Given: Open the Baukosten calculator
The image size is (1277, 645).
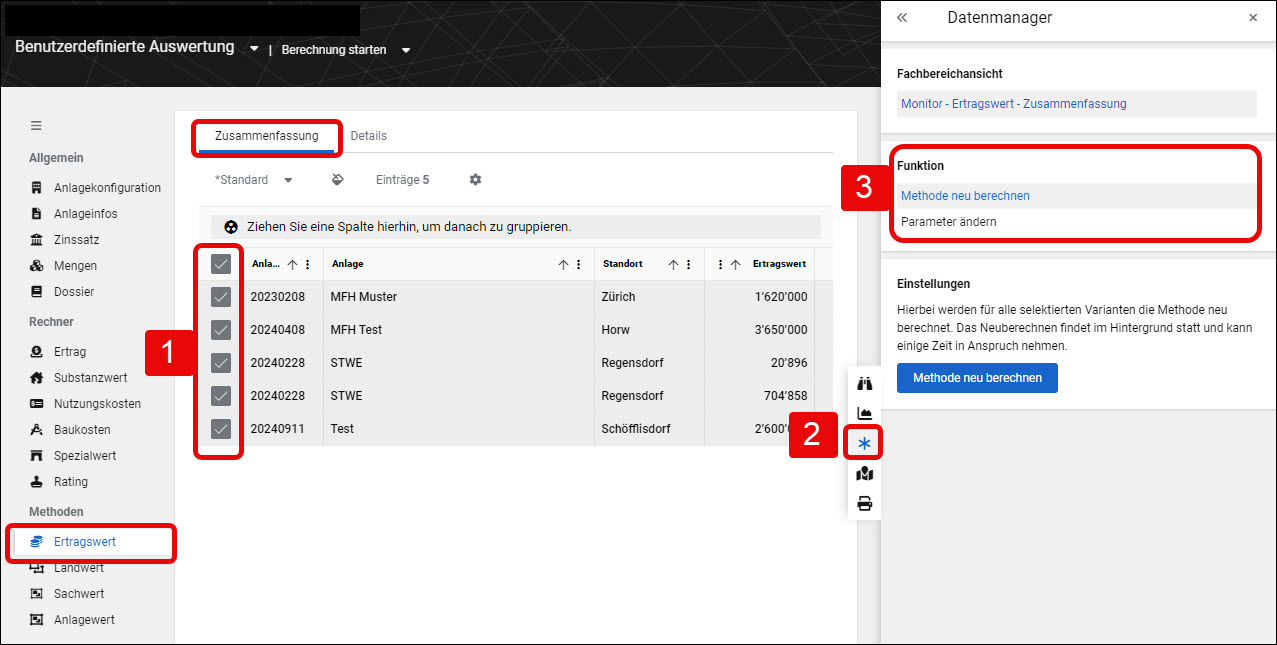Looking at the screenshot, I should pyautogui.click(x=70, y=430).
